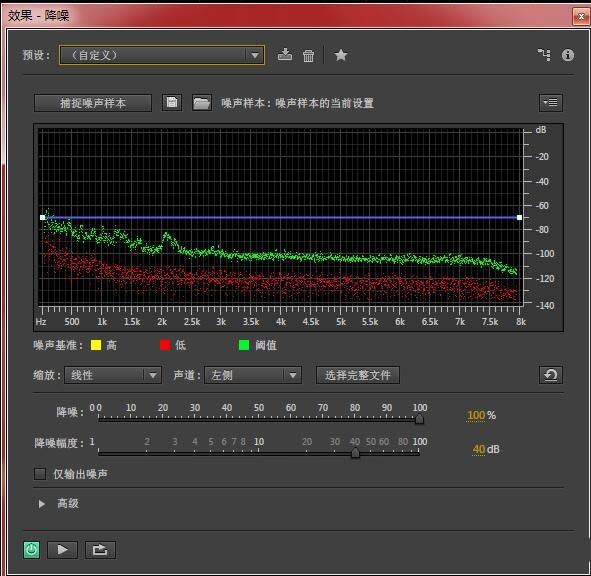Image resolution: width=591 pixels, height=576 pixels.
Task: Click the channel routing icon at top right
Action: pyautogui.click(x=544, y=55)
